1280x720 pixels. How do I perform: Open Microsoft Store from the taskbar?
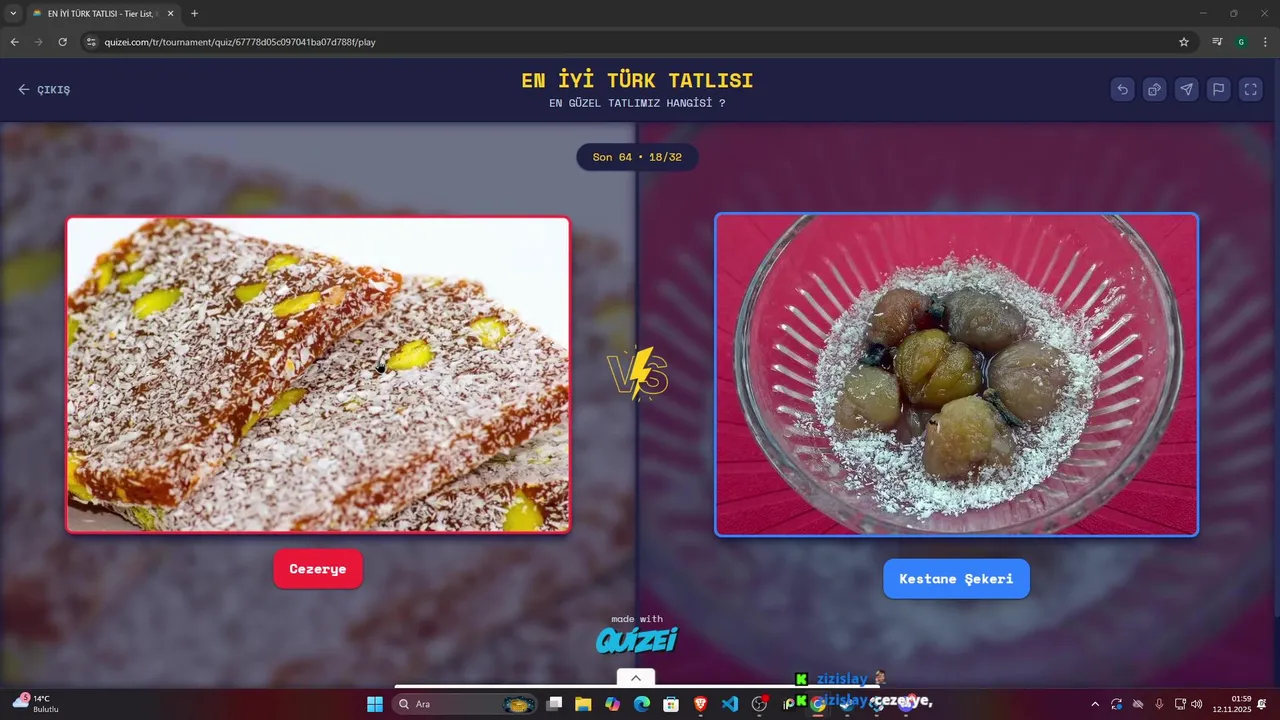point(671,704)
